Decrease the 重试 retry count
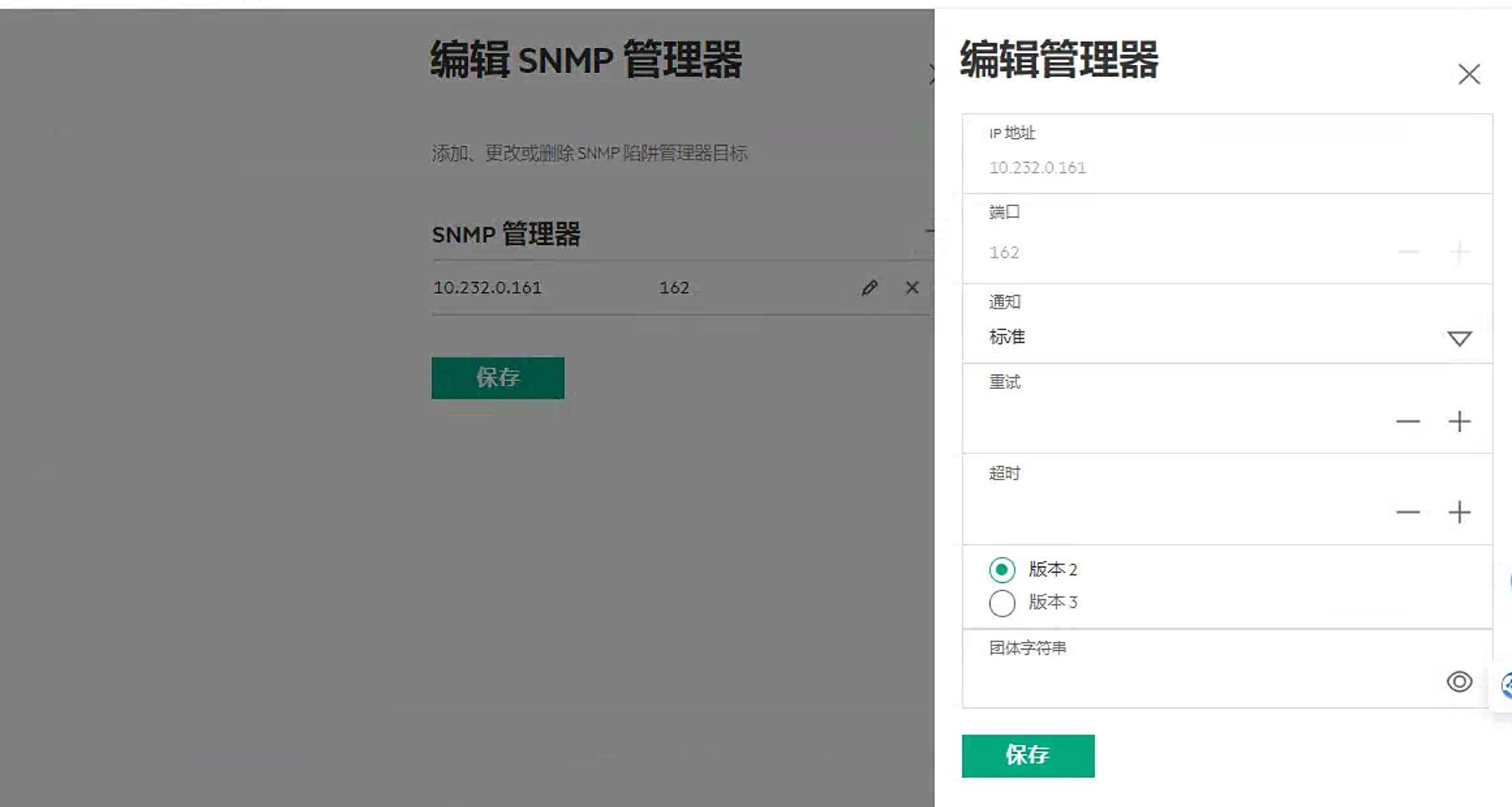This screenshot has height=807, width=1512. tap(1408, 422)
